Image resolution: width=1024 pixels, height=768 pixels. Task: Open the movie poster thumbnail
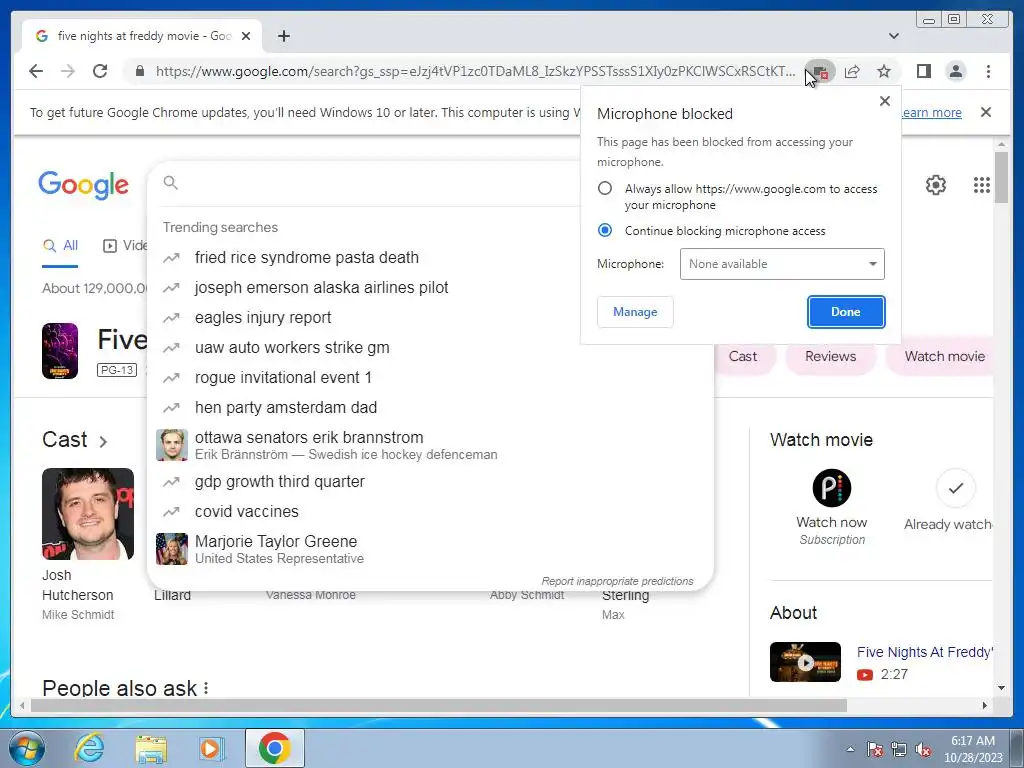60,351
